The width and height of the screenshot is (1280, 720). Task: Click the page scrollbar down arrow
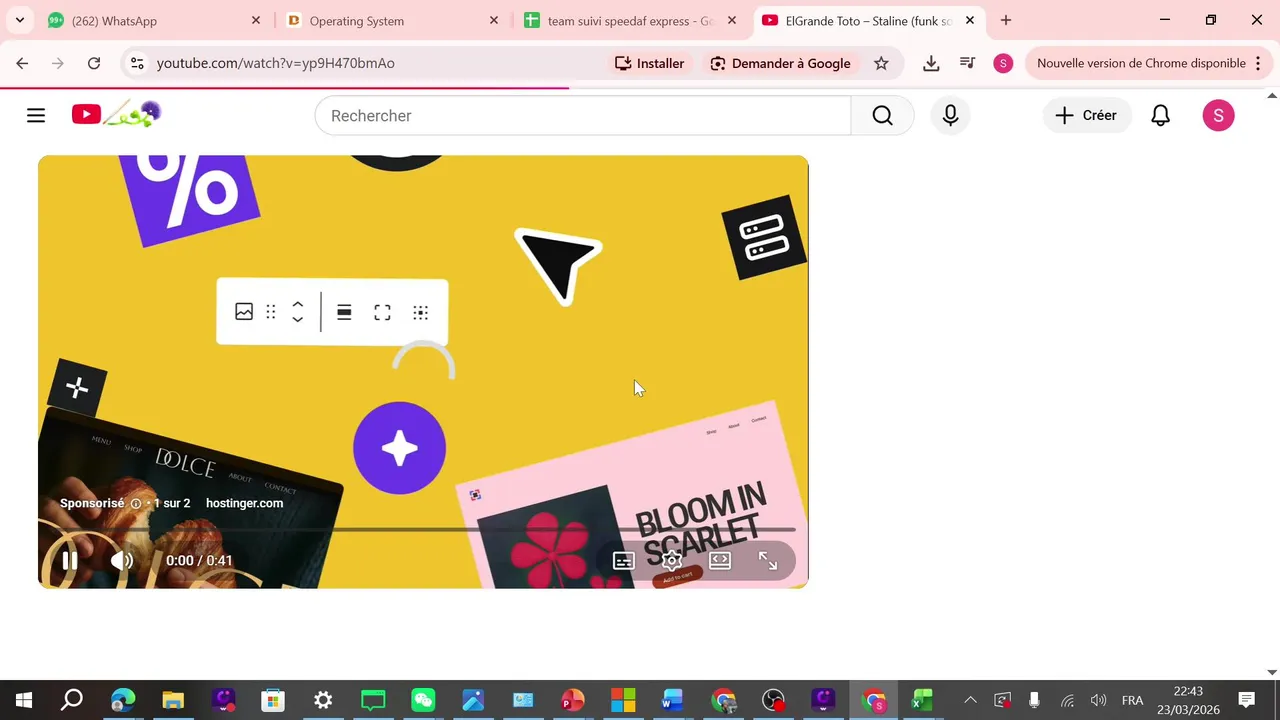coord(1272,673)
